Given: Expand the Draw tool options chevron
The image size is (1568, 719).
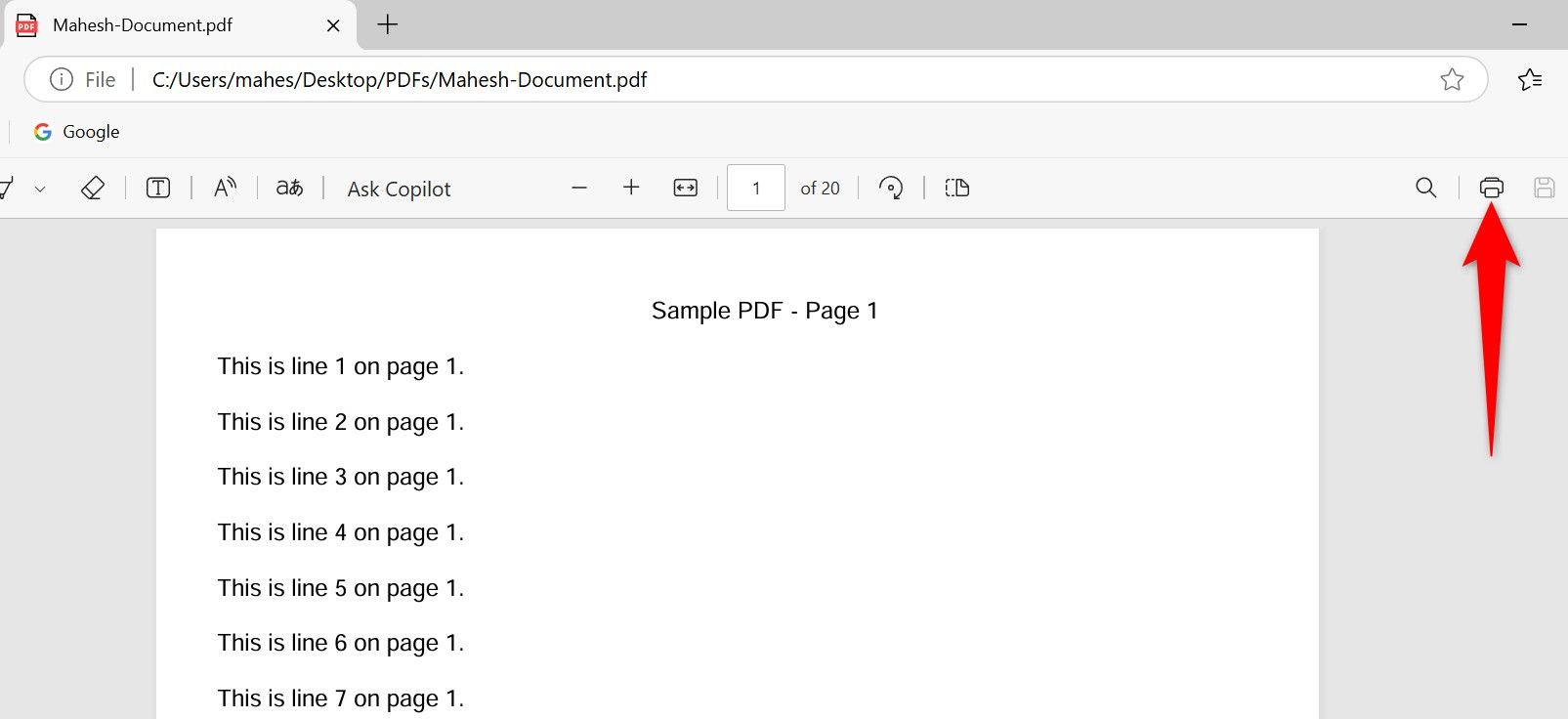Looking at the screenshot, I should click(x=40, y=189).
